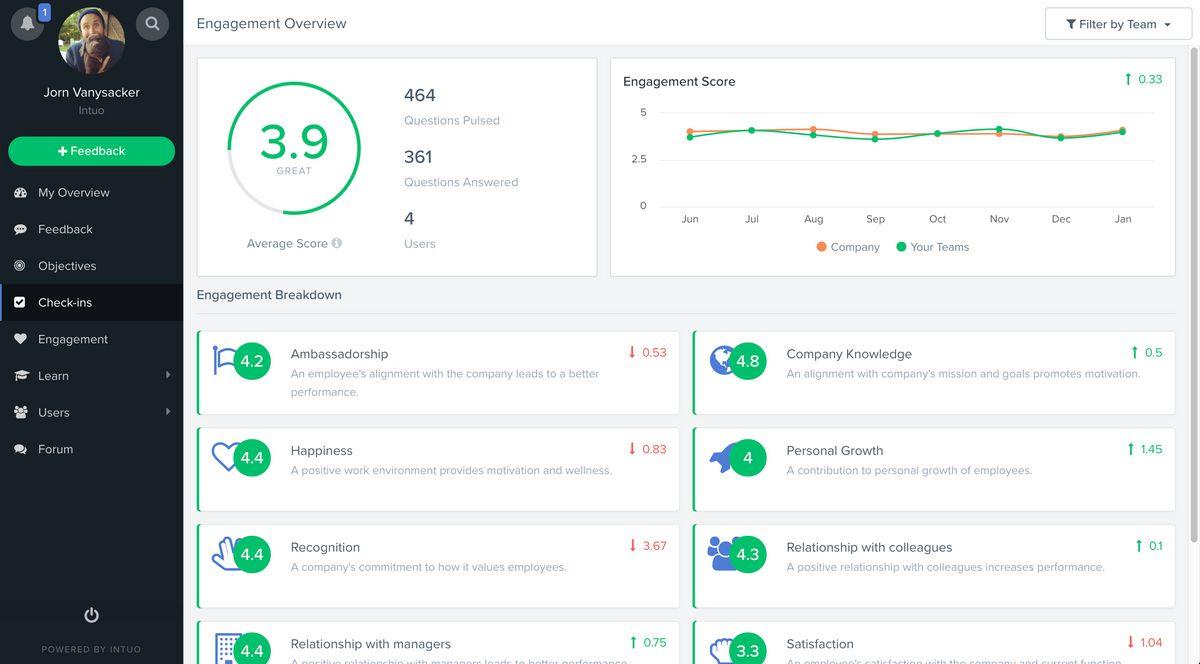The height and width of the screenshot is (664, 1200).
Task: Click the Engagement Overview heading
Action: tap(271, 23)
